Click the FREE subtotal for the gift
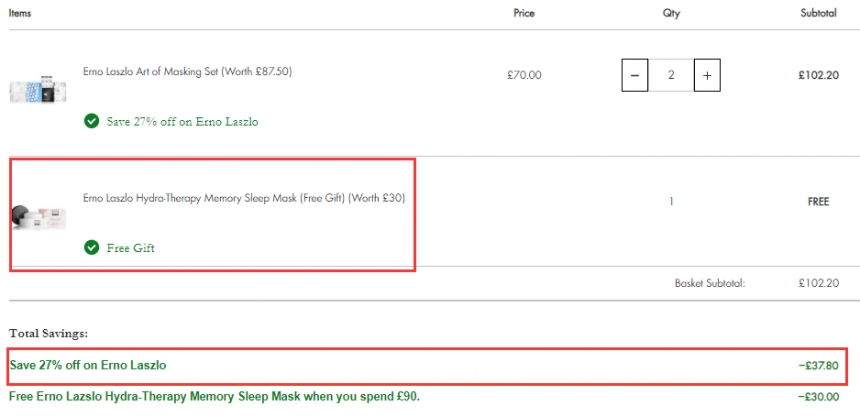Image resolution: width=860 pixels, height=417 pixels. [818, 202]
